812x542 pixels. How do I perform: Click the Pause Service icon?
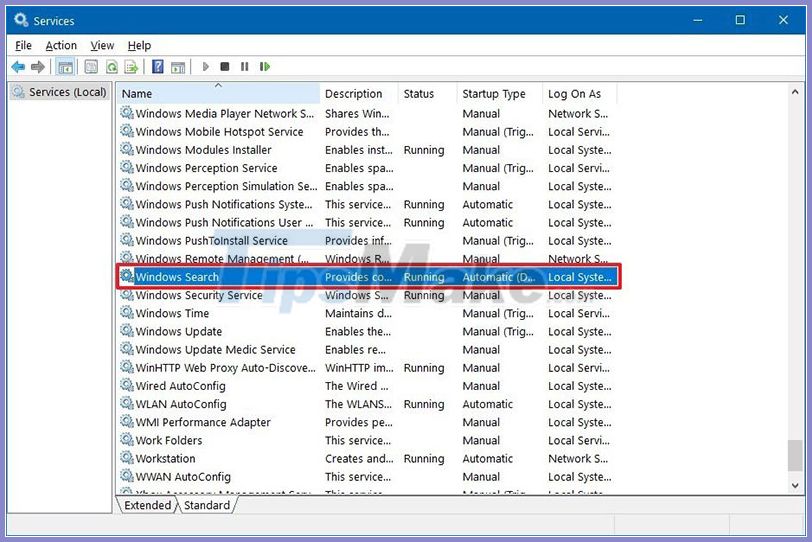pyautogui.click(x=244, y=67)
